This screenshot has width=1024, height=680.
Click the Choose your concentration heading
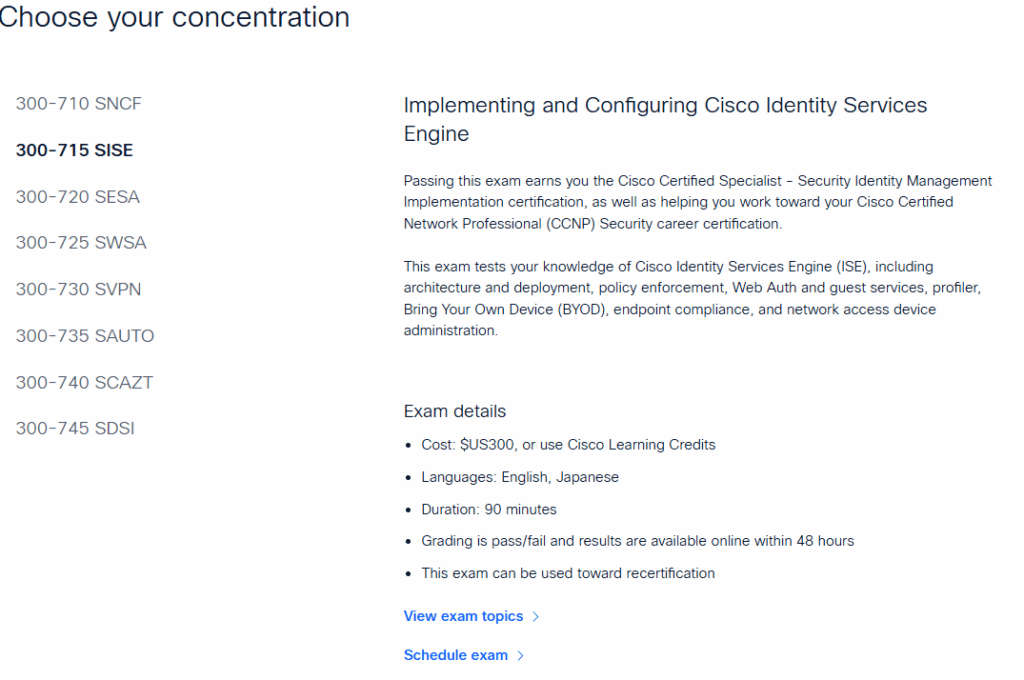[175, 17]
